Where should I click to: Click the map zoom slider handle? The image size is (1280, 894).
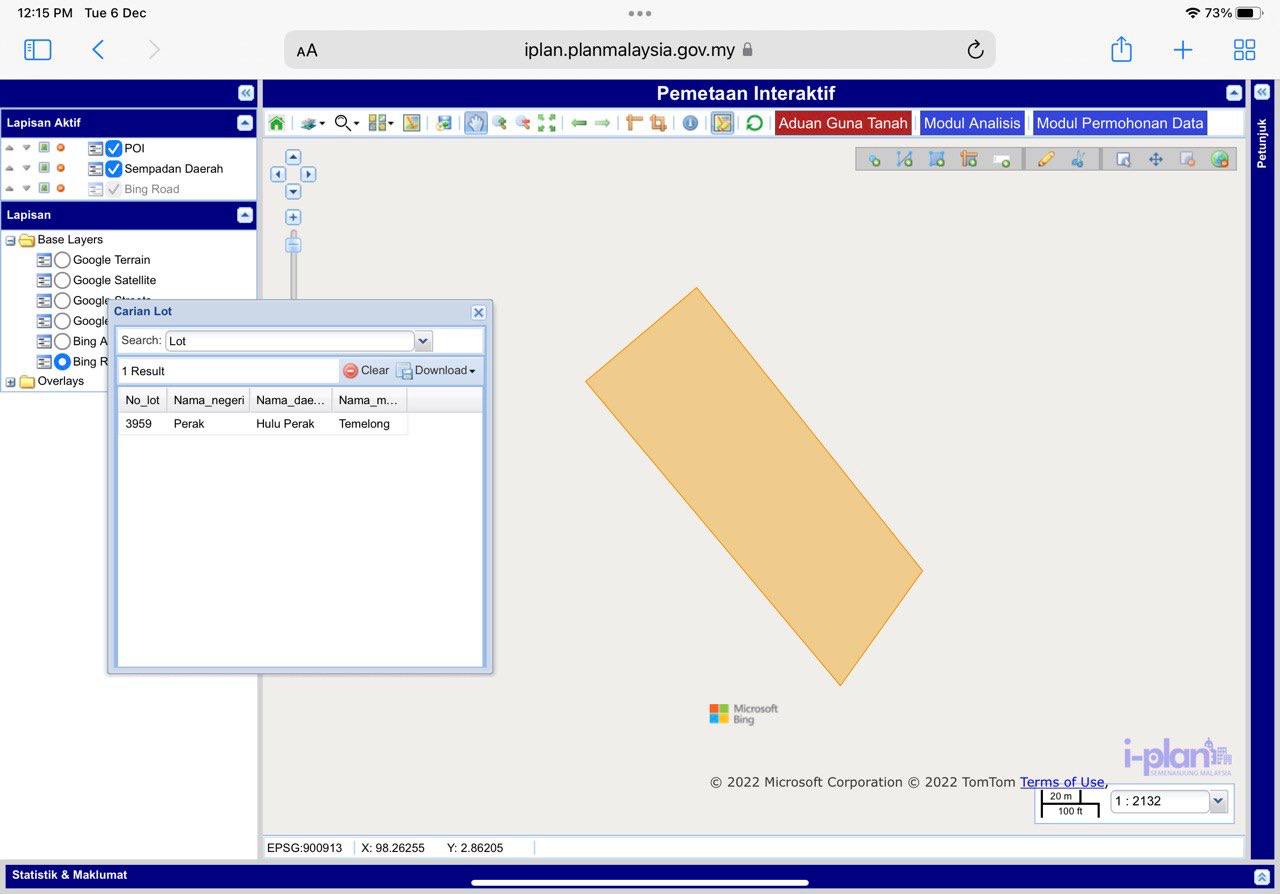(293, 244)
